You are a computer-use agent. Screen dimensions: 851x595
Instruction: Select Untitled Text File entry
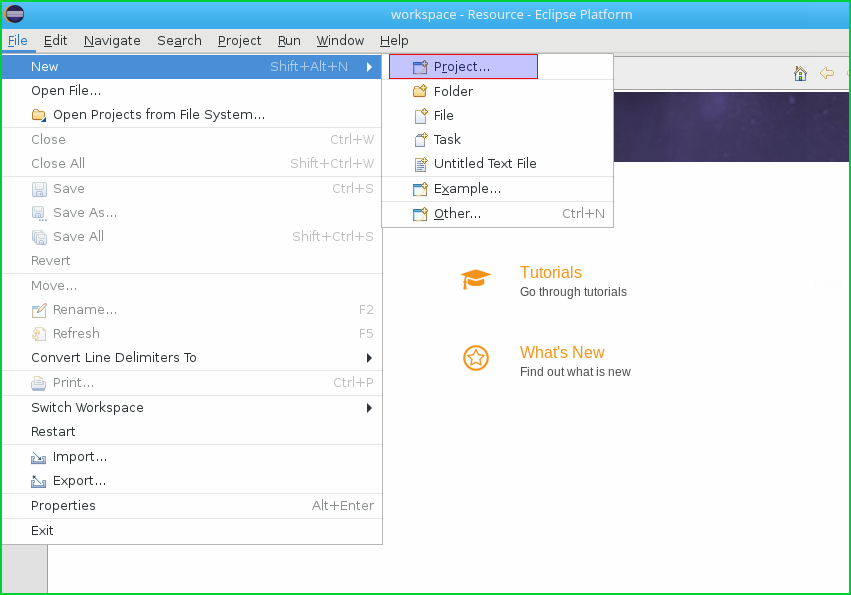(498, 164)
